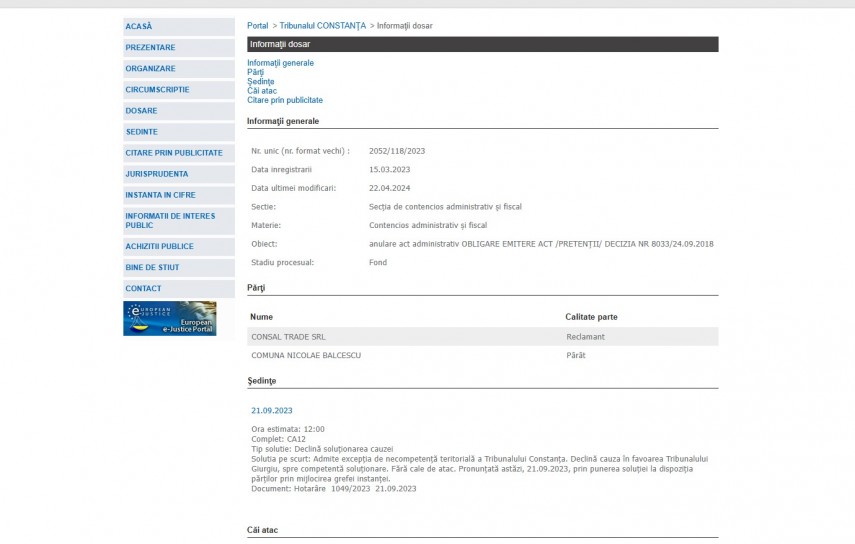Jump to the Informații generale anchor link
The height and width of the screenshot is (544, 855).
280,63
